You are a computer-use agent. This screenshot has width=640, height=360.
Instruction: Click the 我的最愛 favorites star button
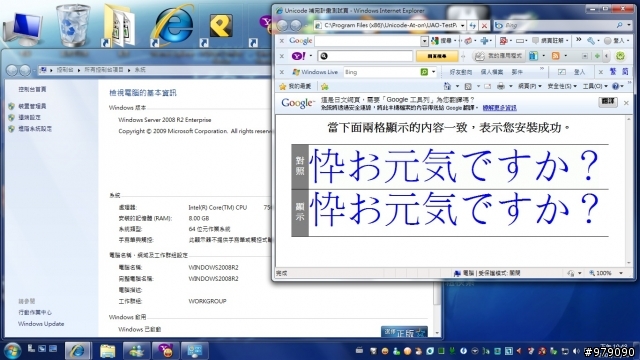pos(295,86)
